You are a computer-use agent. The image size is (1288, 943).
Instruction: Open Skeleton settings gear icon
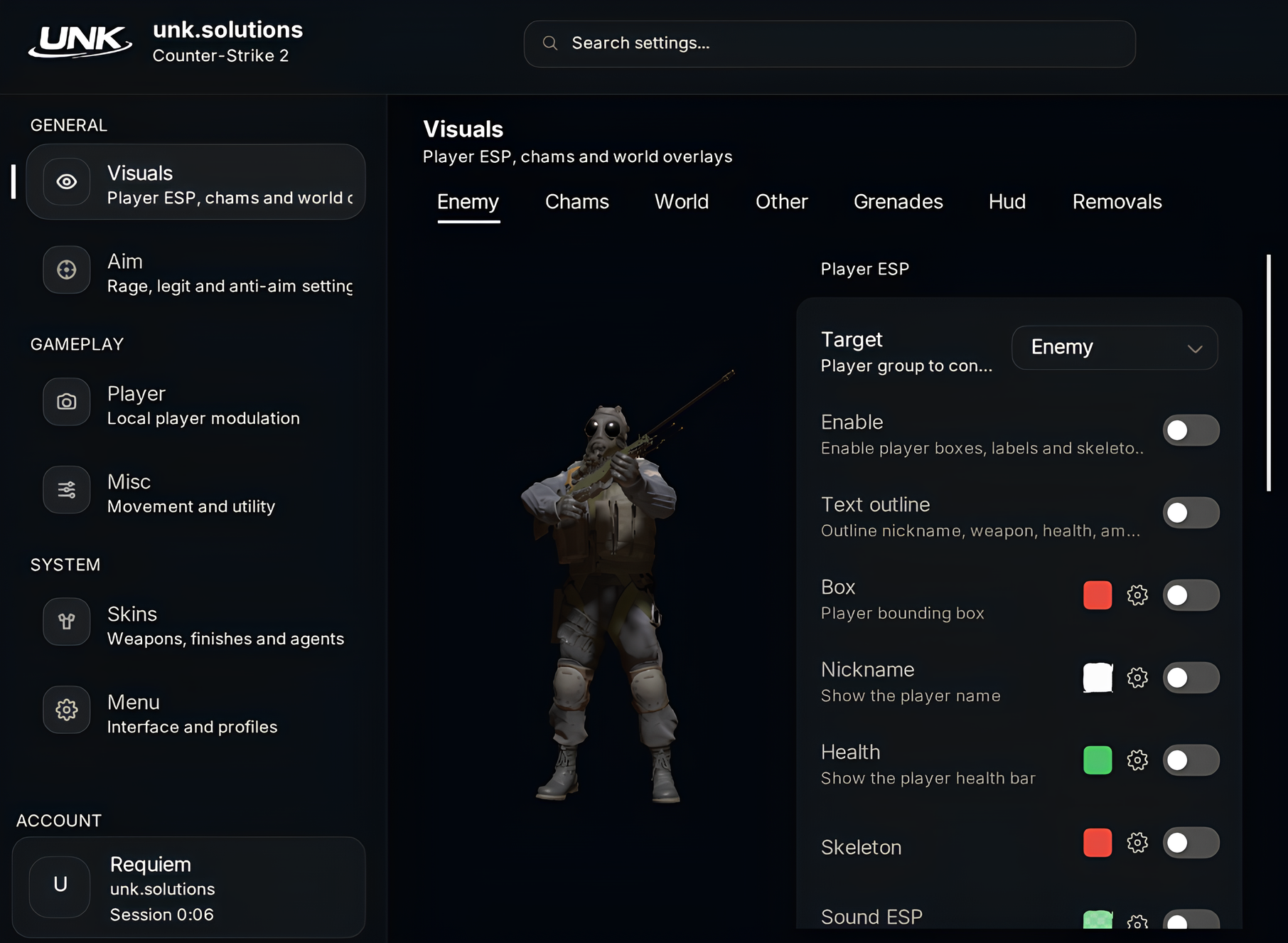(x=1137, y=843)
